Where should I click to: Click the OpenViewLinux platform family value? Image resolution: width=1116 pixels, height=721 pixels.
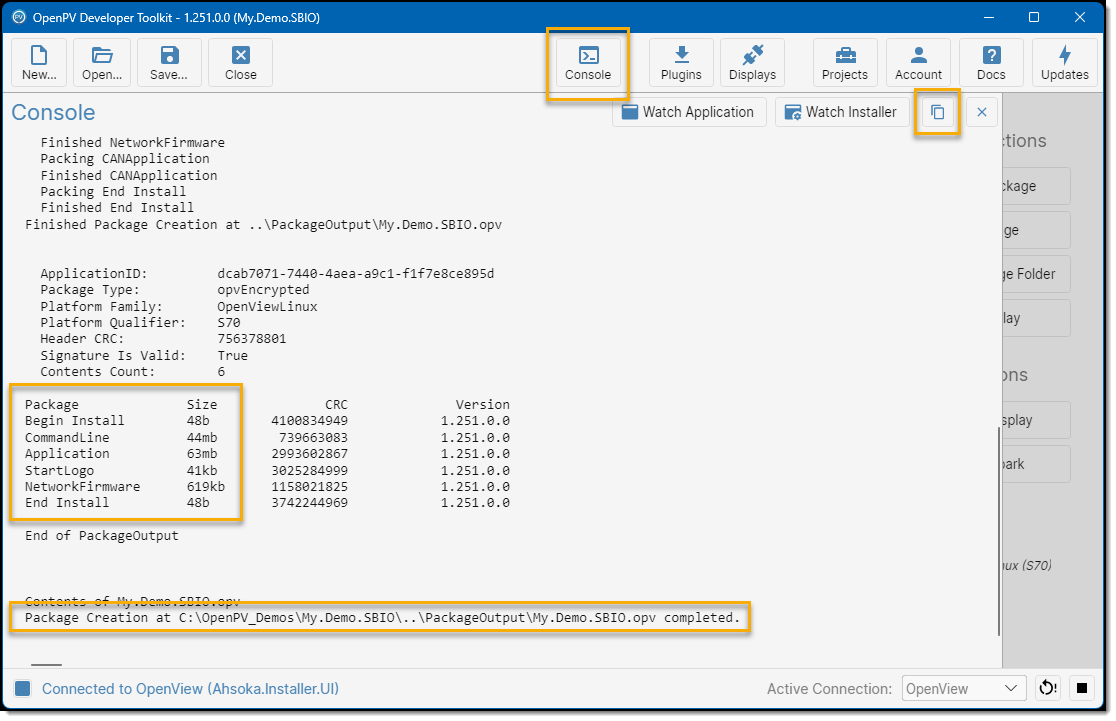pos(268,307)
